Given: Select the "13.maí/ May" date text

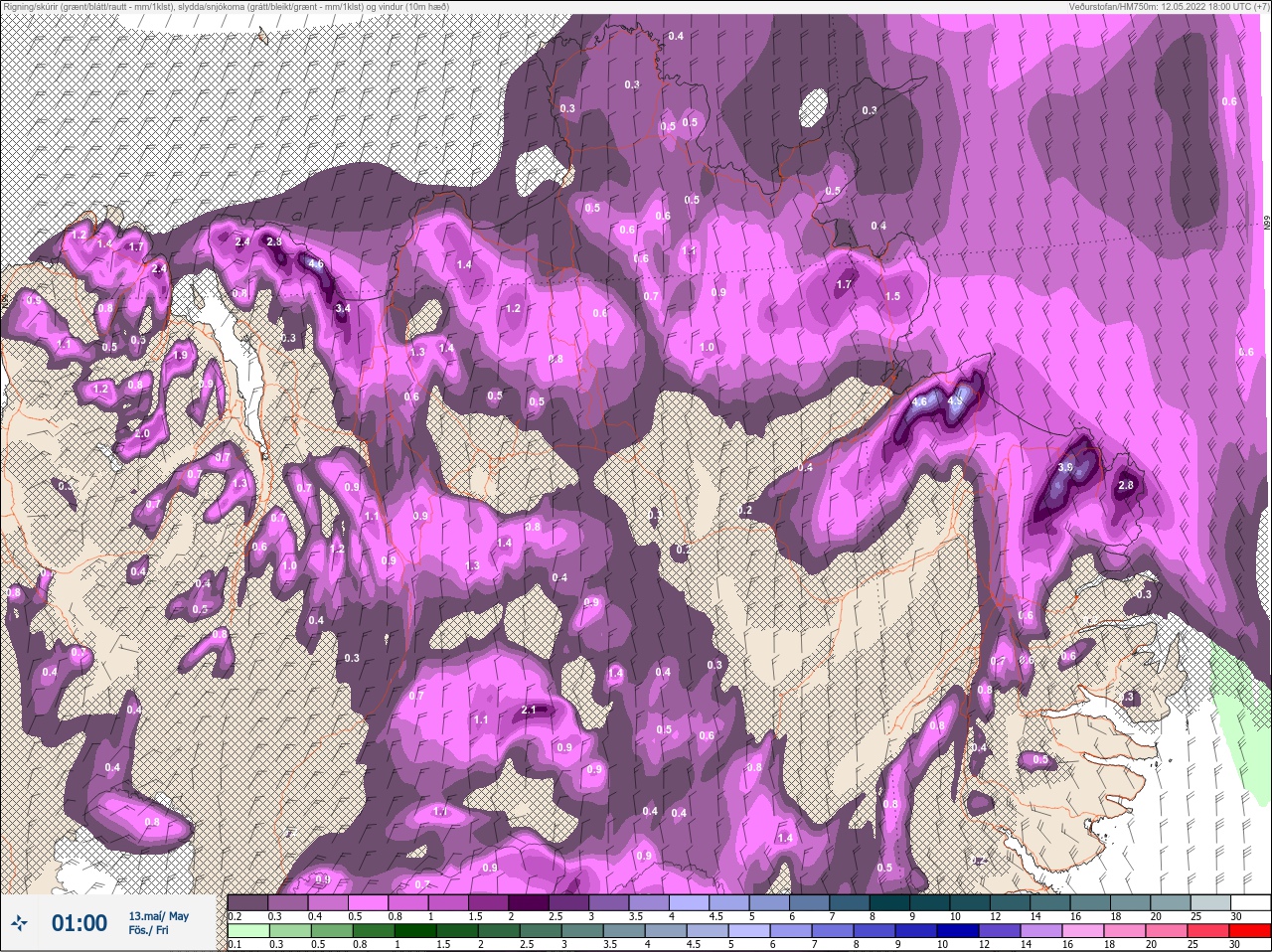Looking at the screenshot, I should 159,916.
